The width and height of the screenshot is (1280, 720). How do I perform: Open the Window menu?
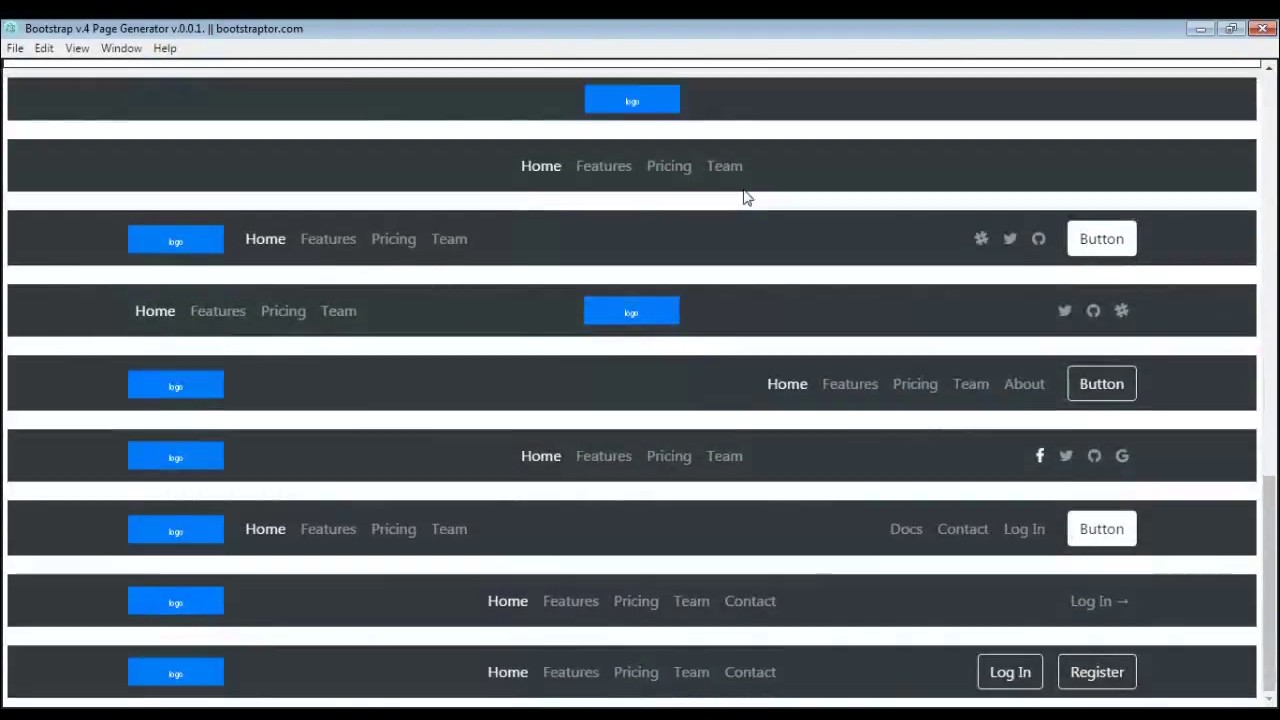121,48
